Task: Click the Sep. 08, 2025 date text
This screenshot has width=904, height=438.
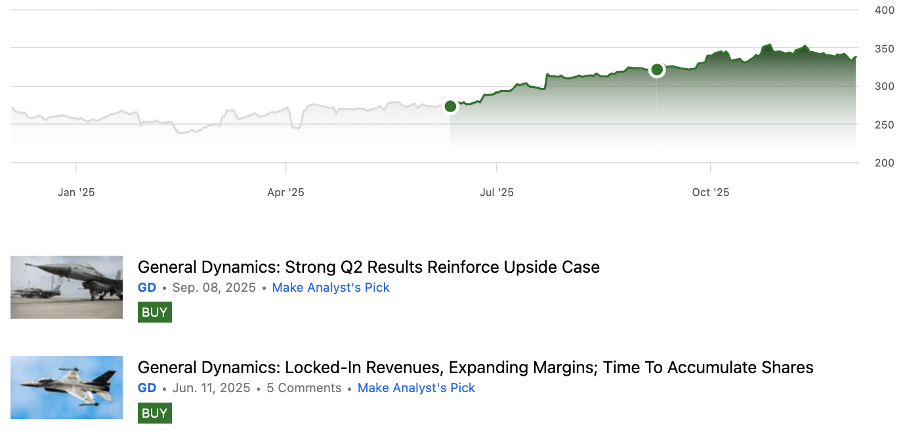Action: coord(215,288)
